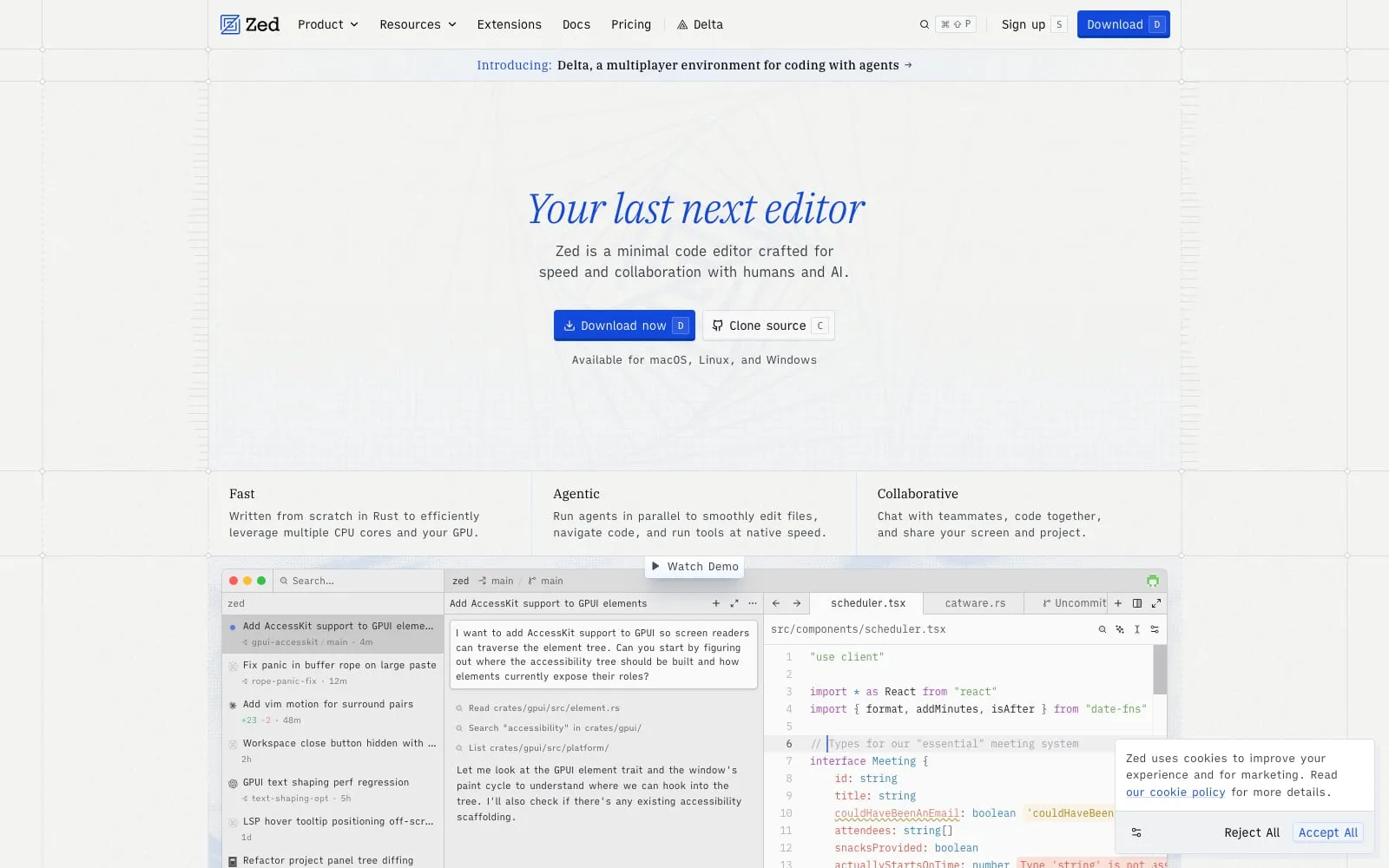Click the split pane icon in editor tab bar
Viewport: 1389px width, 868px height.
[1137, 603]
